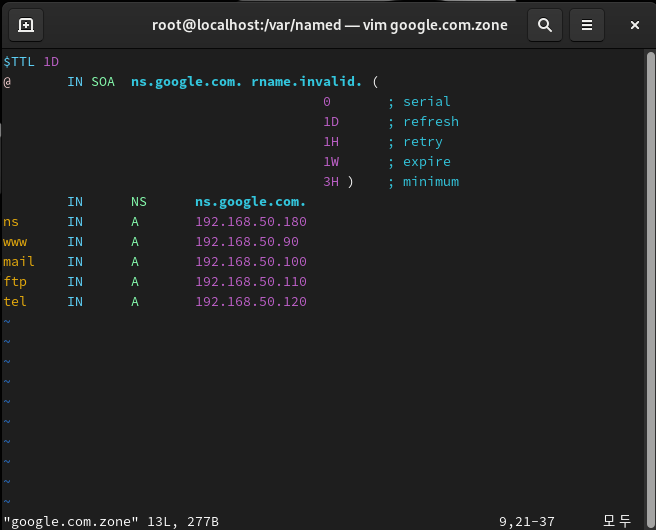The height and width of the screenshot is (530, 656).
Task: Click the '; minimum' comment
Action: pos(423,182)
